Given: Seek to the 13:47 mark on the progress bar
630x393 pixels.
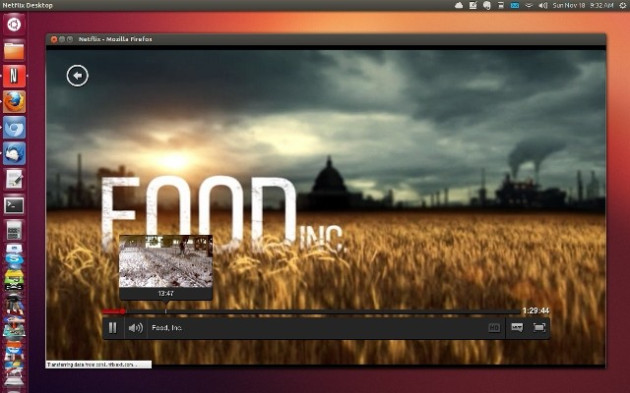Looking at the screenshot, I should [x=166, y=311].
